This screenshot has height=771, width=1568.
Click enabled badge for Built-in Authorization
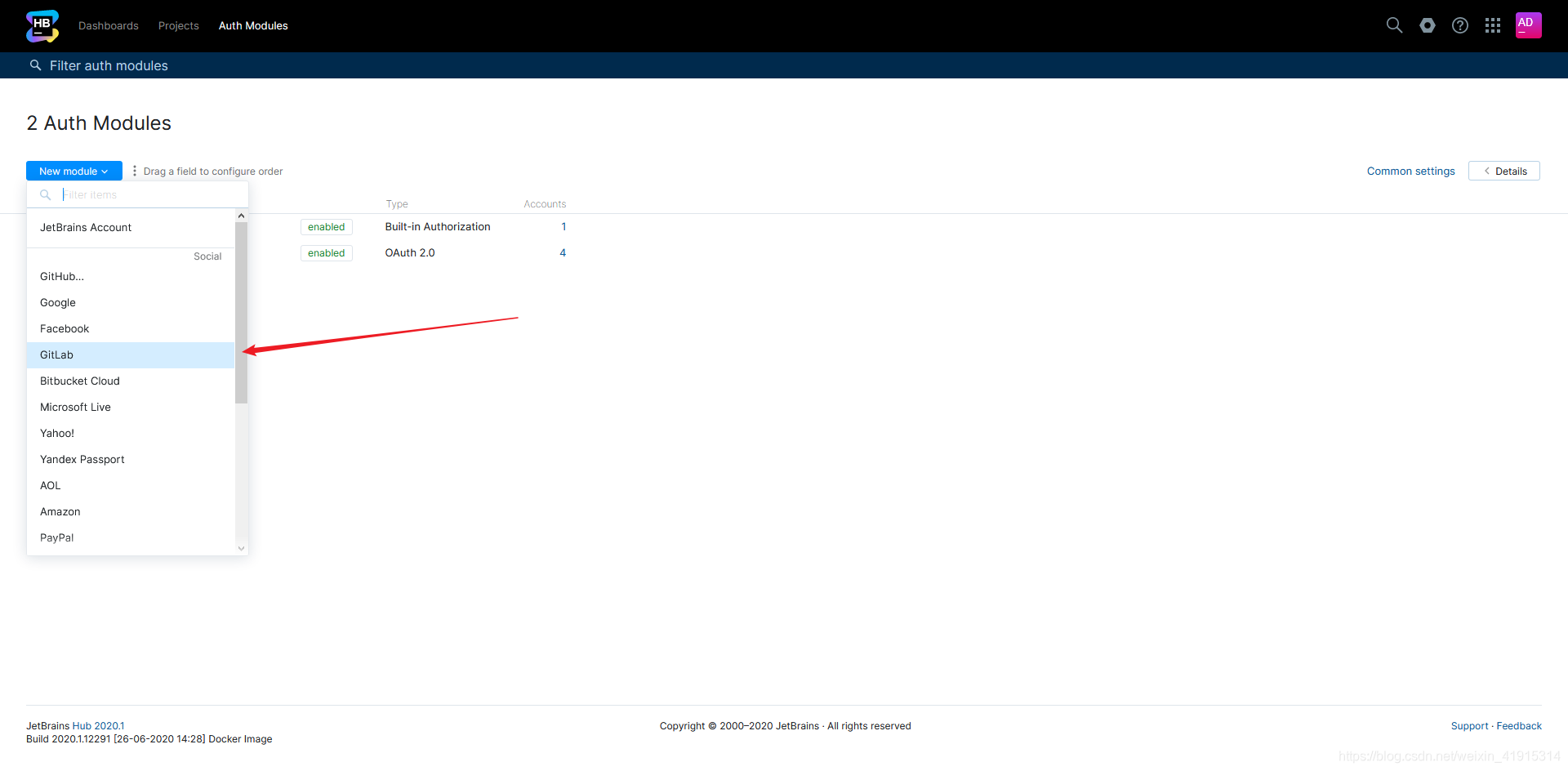click(326, 227)
